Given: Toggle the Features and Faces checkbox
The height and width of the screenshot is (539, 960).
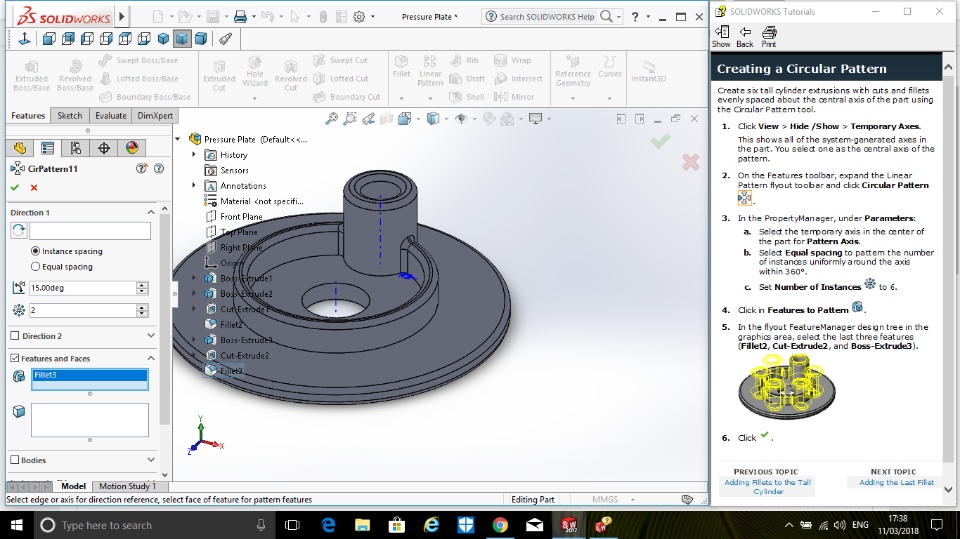Looking at the screenshot, I should tap(15, 358).
